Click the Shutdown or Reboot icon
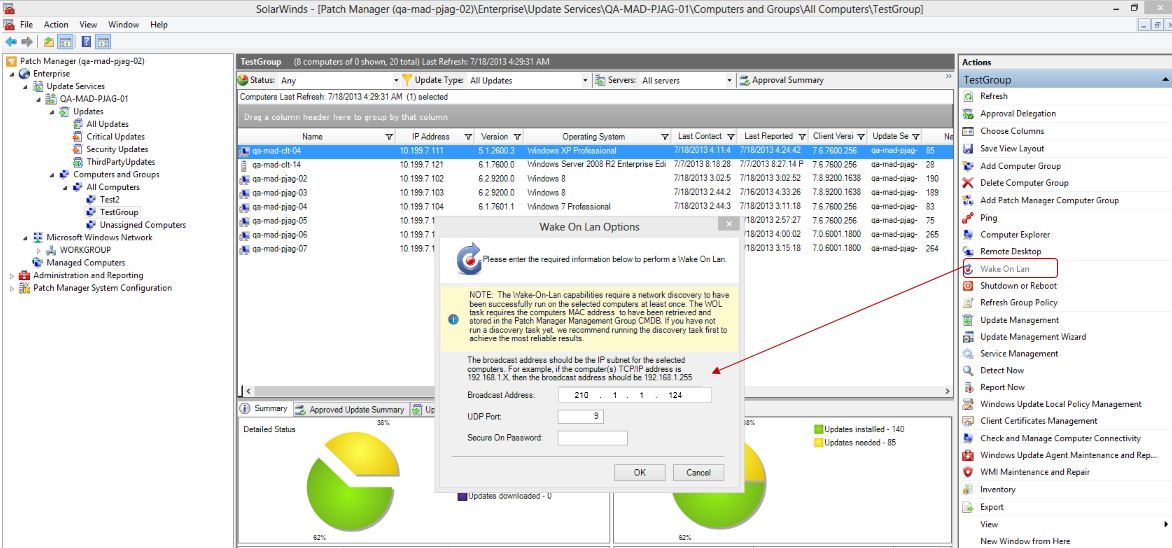The height and width of the screenshot is (548, 1172). [968, 286]
